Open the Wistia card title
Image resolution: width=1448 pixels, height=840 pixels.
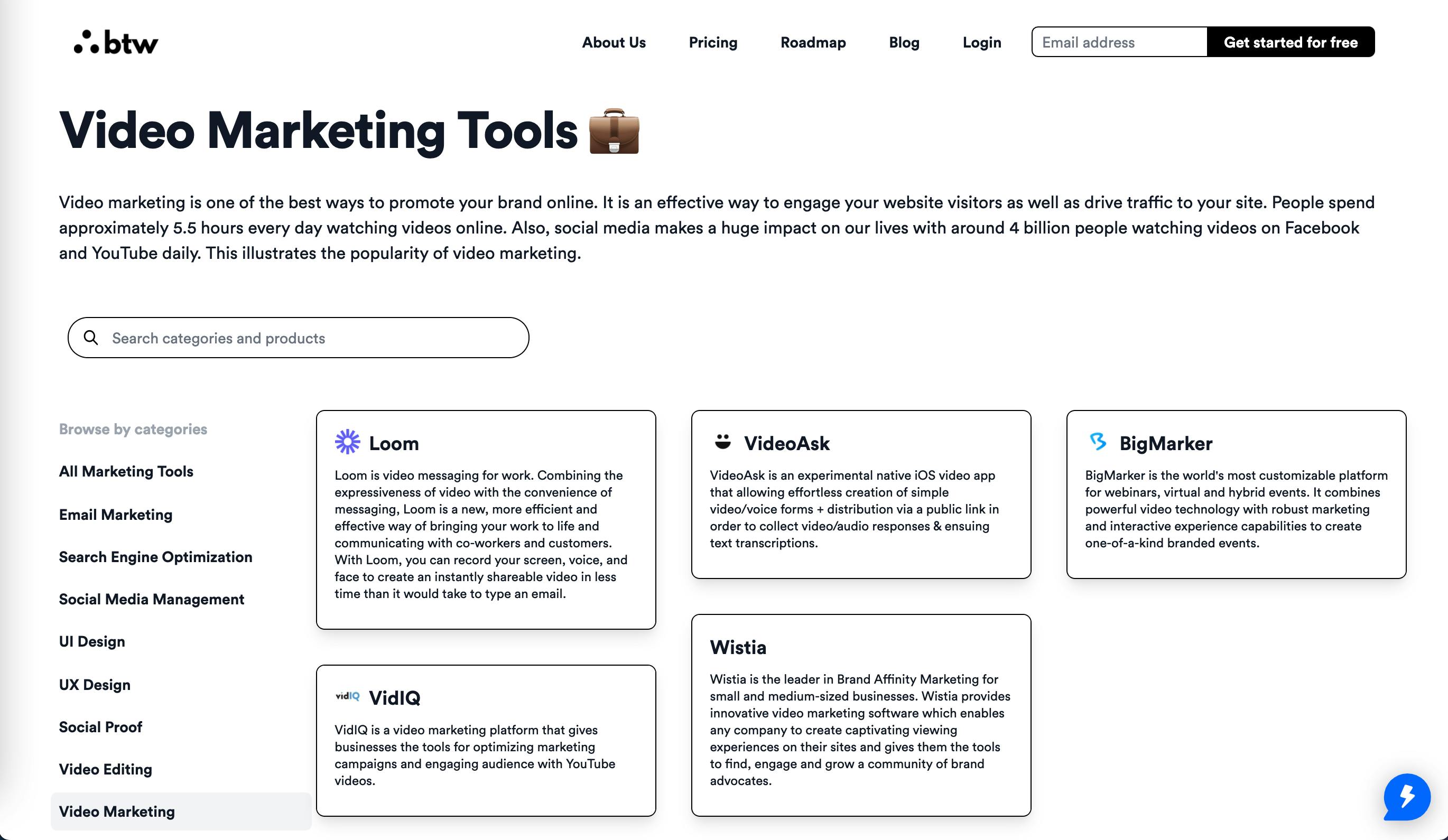click(x=738, y=647)
